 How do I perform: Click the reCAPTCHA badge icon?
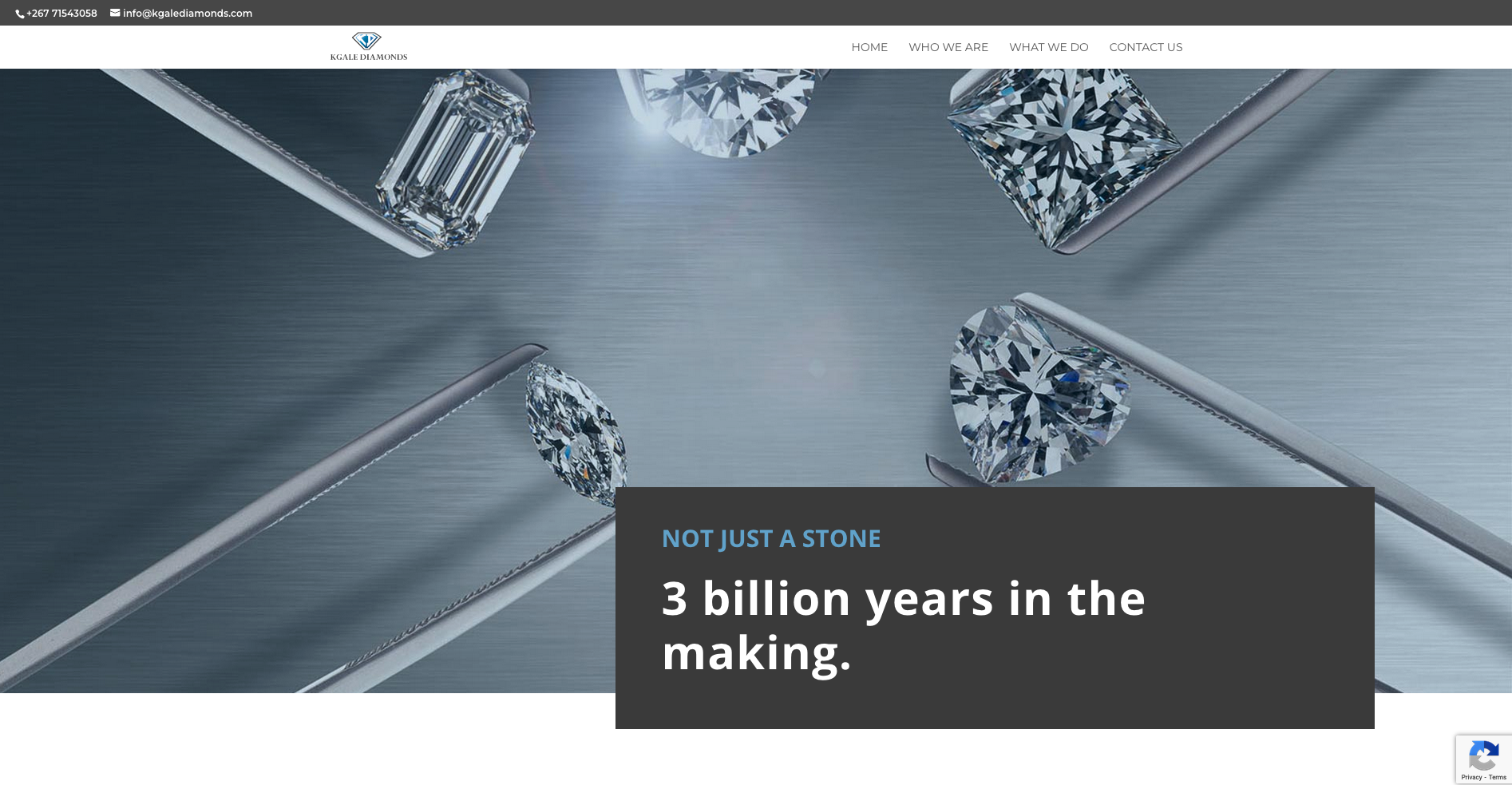1483,755
